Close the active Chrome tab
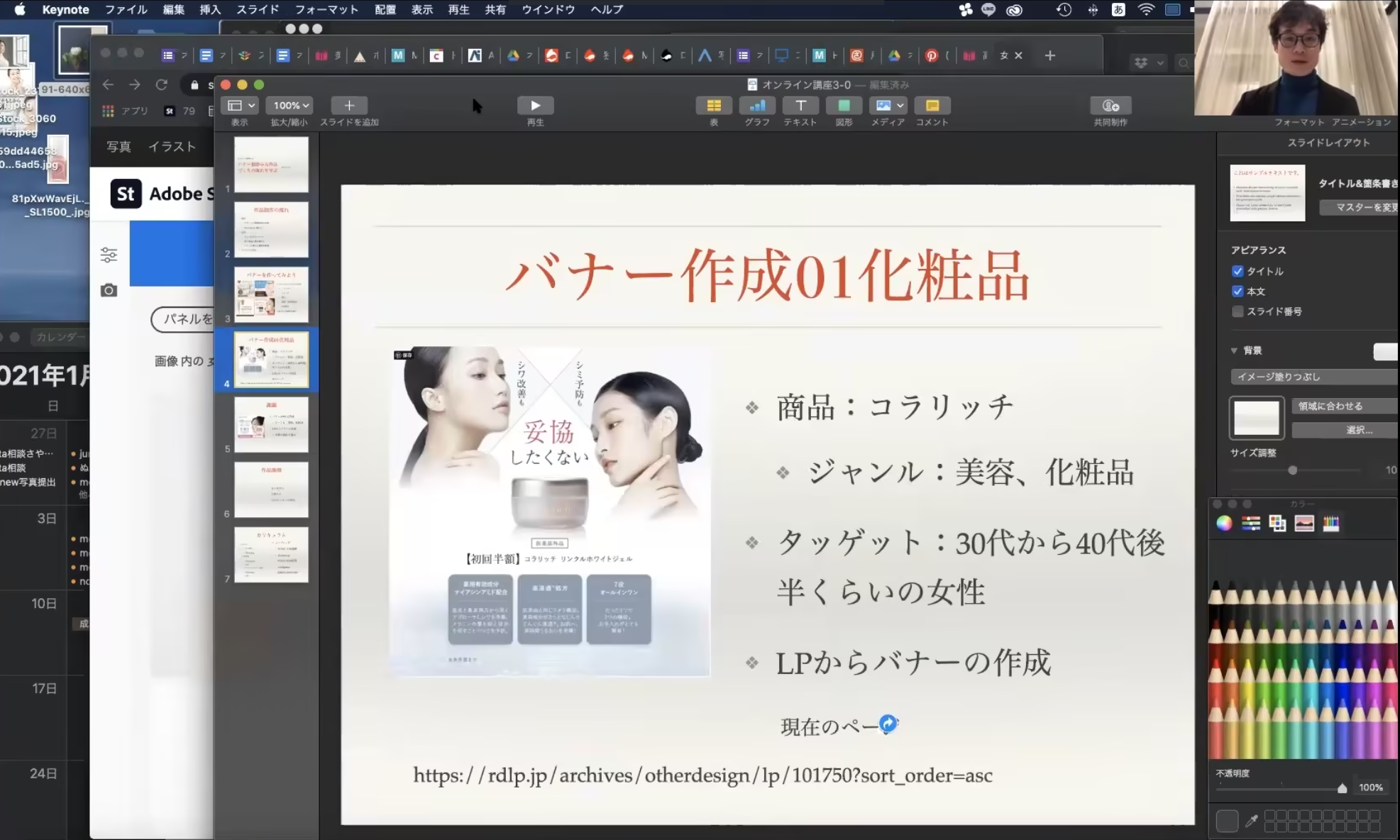 click(1018, 55)
